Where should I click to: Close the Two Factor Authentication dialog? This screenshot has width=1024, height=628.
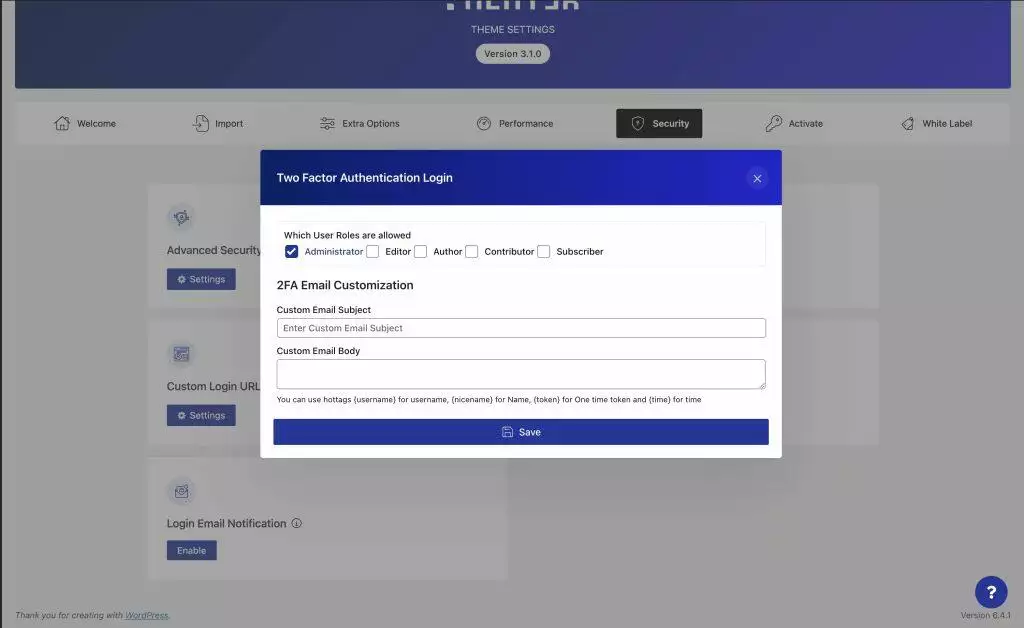[757, 178]
